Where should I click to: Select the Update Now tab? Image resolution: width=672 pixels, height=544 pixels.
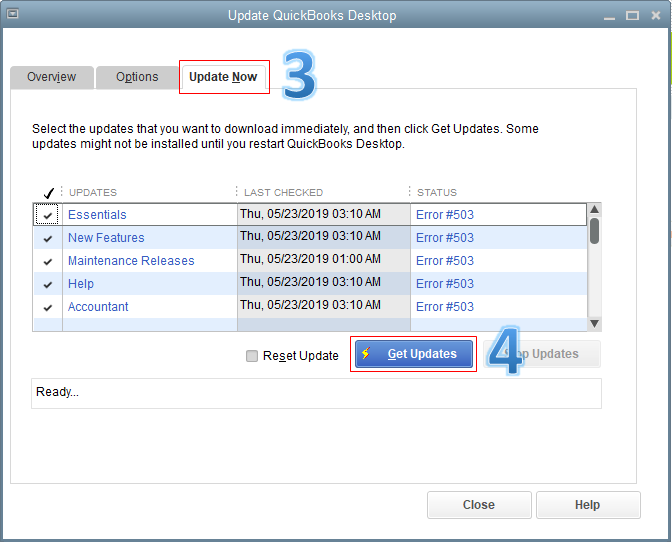pyautogui.click(x=224, y=77)
